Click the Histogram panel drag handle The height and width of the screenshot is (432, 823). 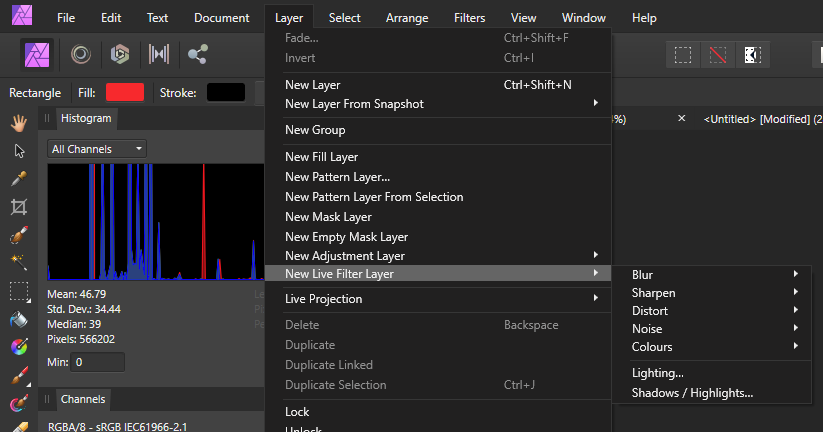[x=47, y=118]
